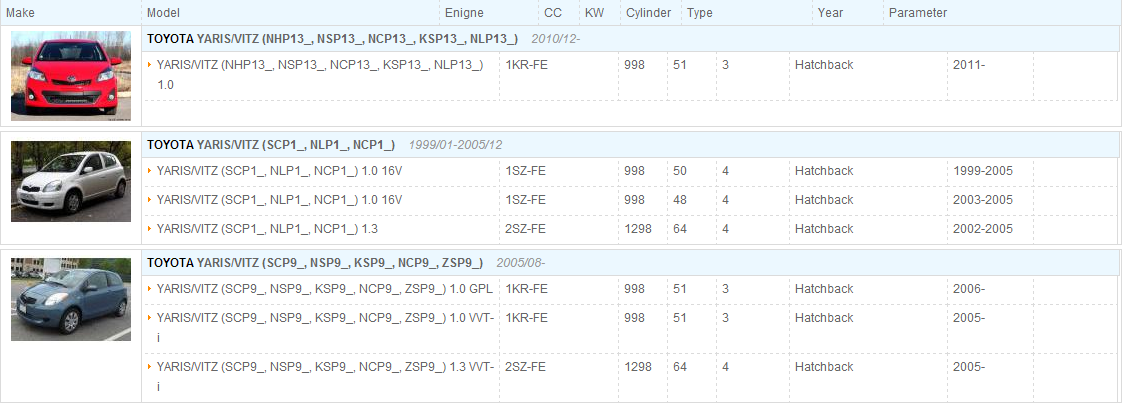Click the Type column header

700,13
